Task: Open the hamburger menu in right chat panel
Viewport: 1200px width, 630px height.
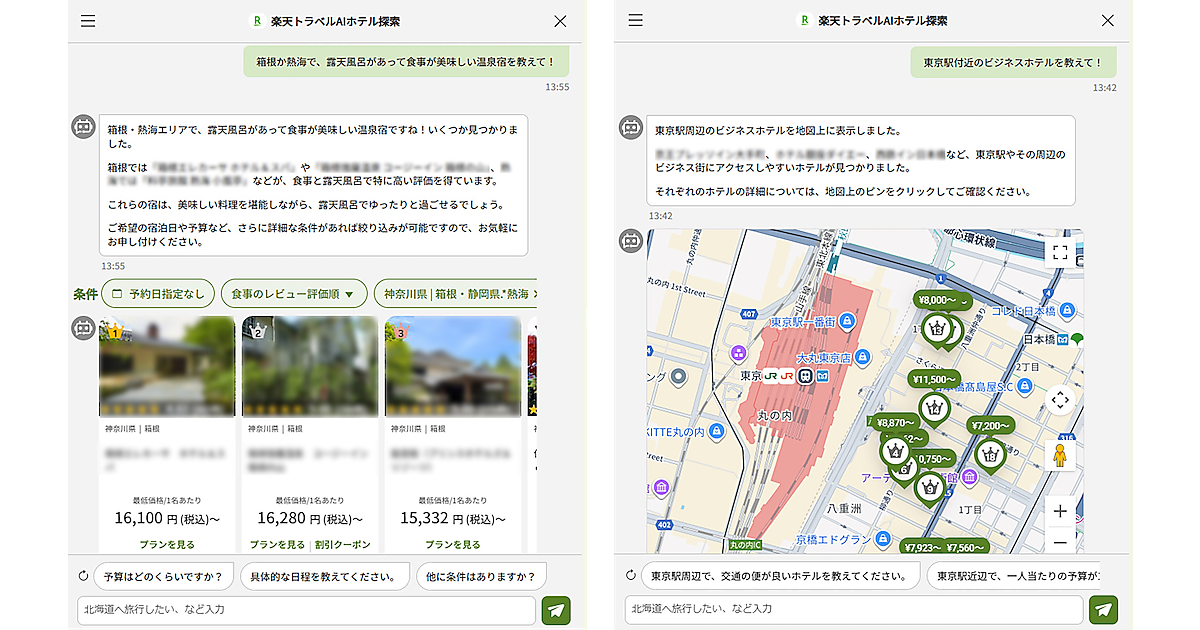Action: pyautogui.click(x=635, y=21)
